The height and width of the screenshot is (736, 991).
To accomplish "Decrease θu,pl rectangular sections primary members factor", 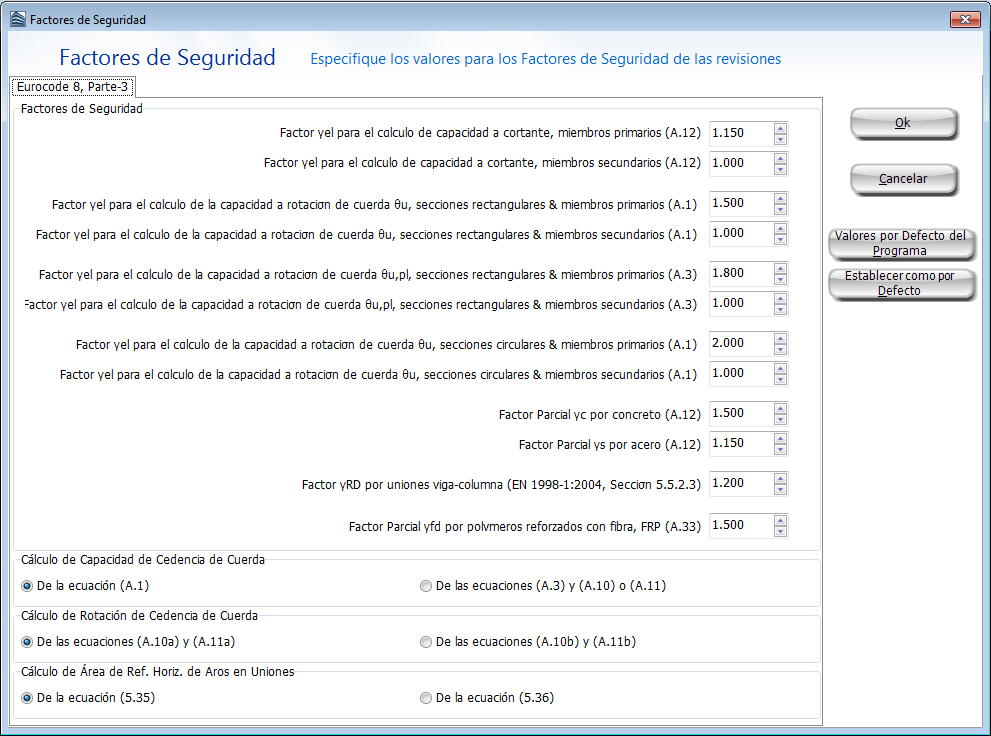I will tap(780, 279).
